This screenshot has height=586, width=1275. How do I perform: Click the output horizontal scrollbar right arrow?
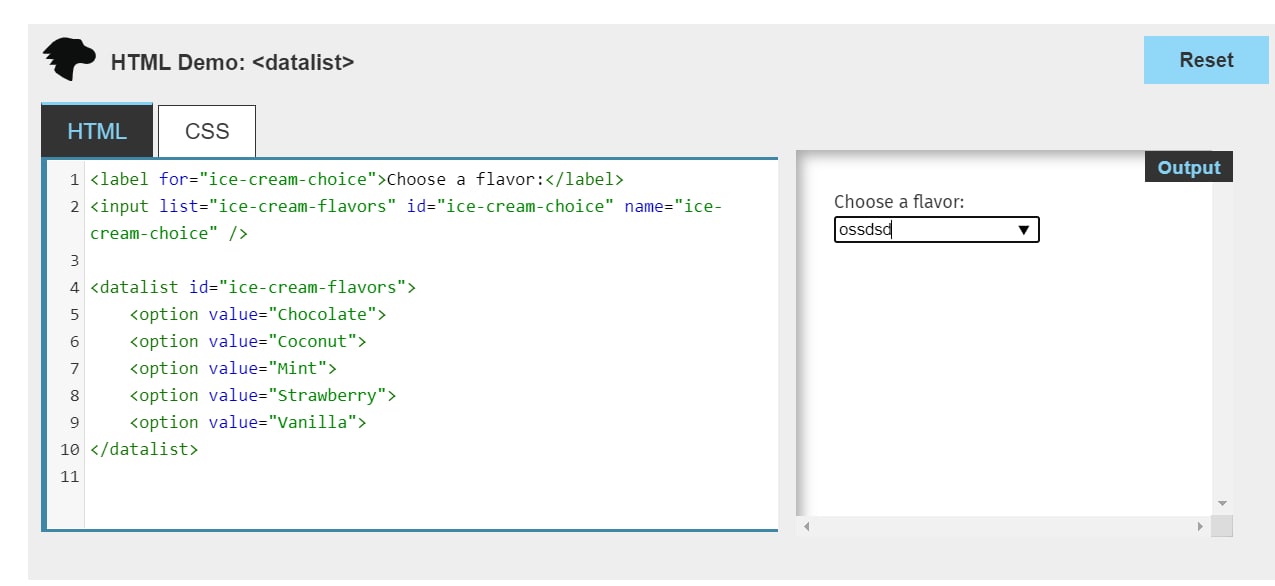[x=1200, y=526]
